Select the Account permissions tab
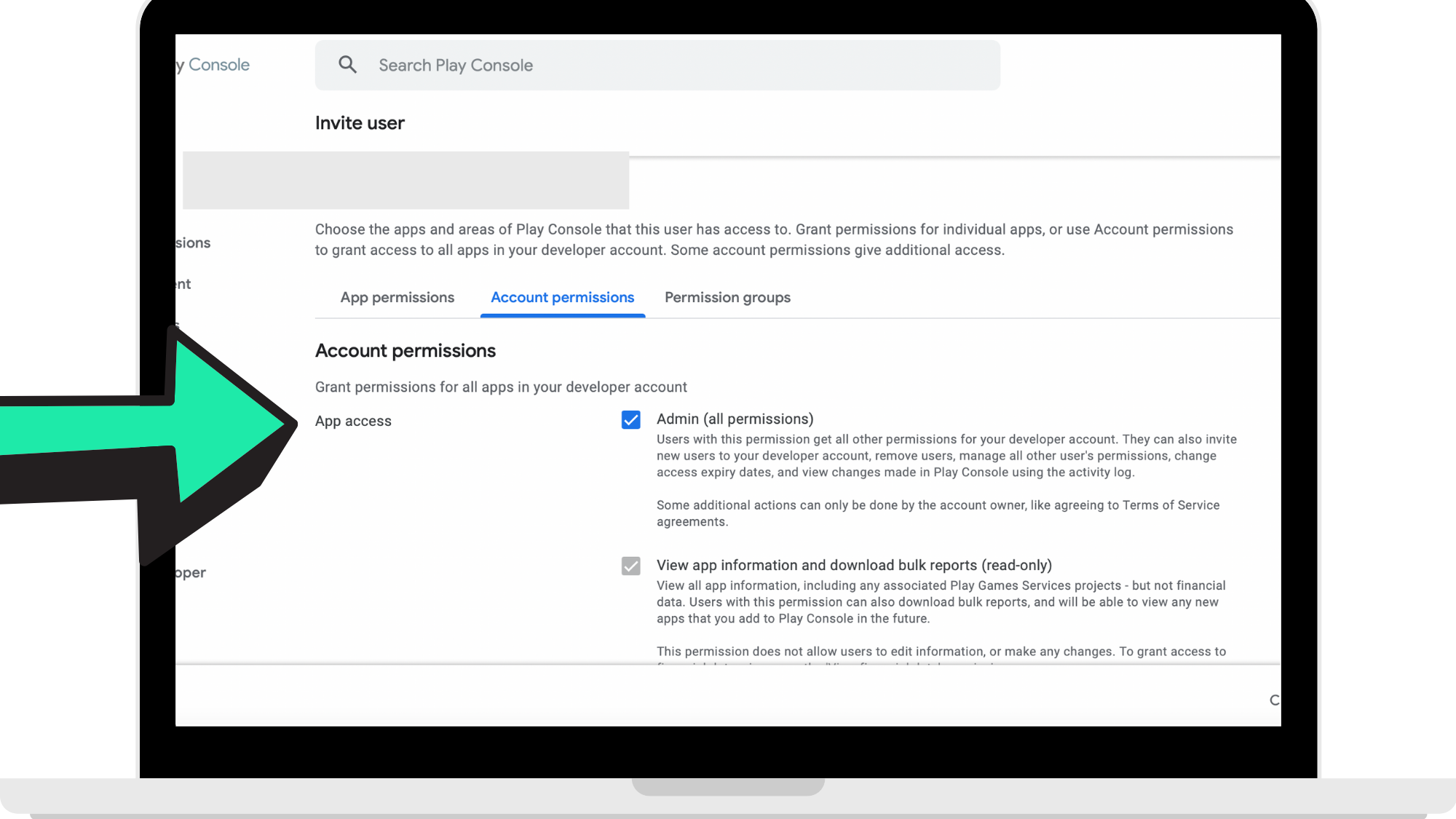The height and width of the screenshot is (819, 1456). pyautogui.click(x=562, y=298)
